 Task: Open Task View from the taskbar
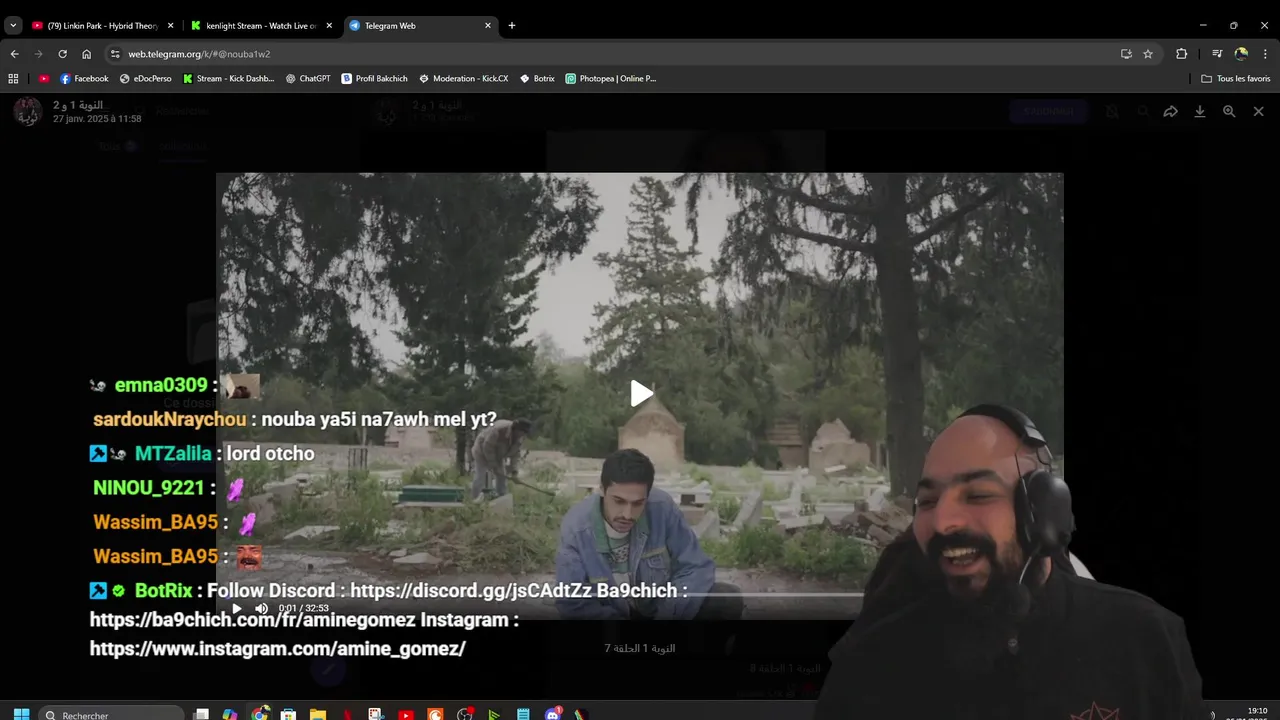pyautogui.click(x=201, y=715)
